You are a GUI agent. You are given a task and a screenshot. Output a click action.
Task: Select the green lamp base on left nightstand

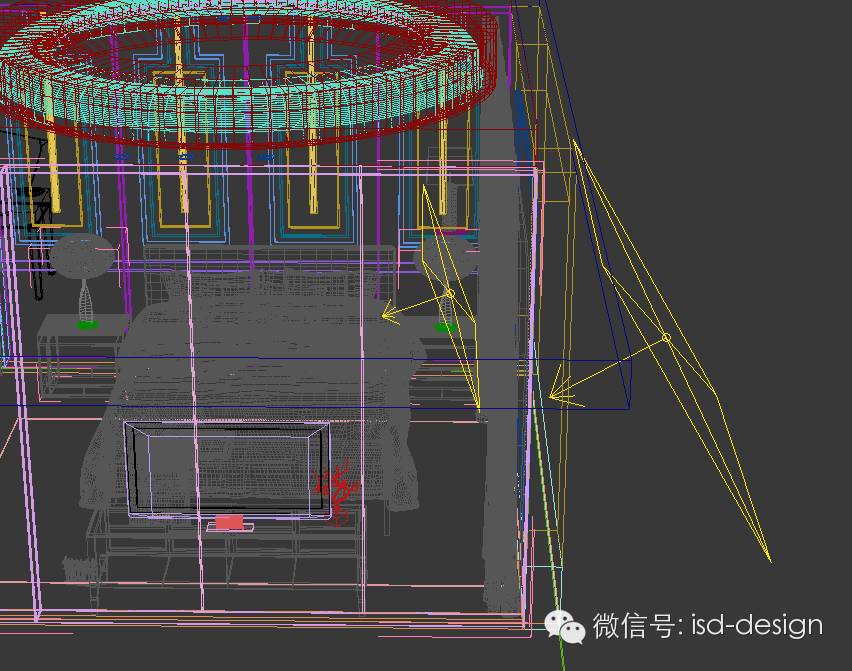(87, 325)
